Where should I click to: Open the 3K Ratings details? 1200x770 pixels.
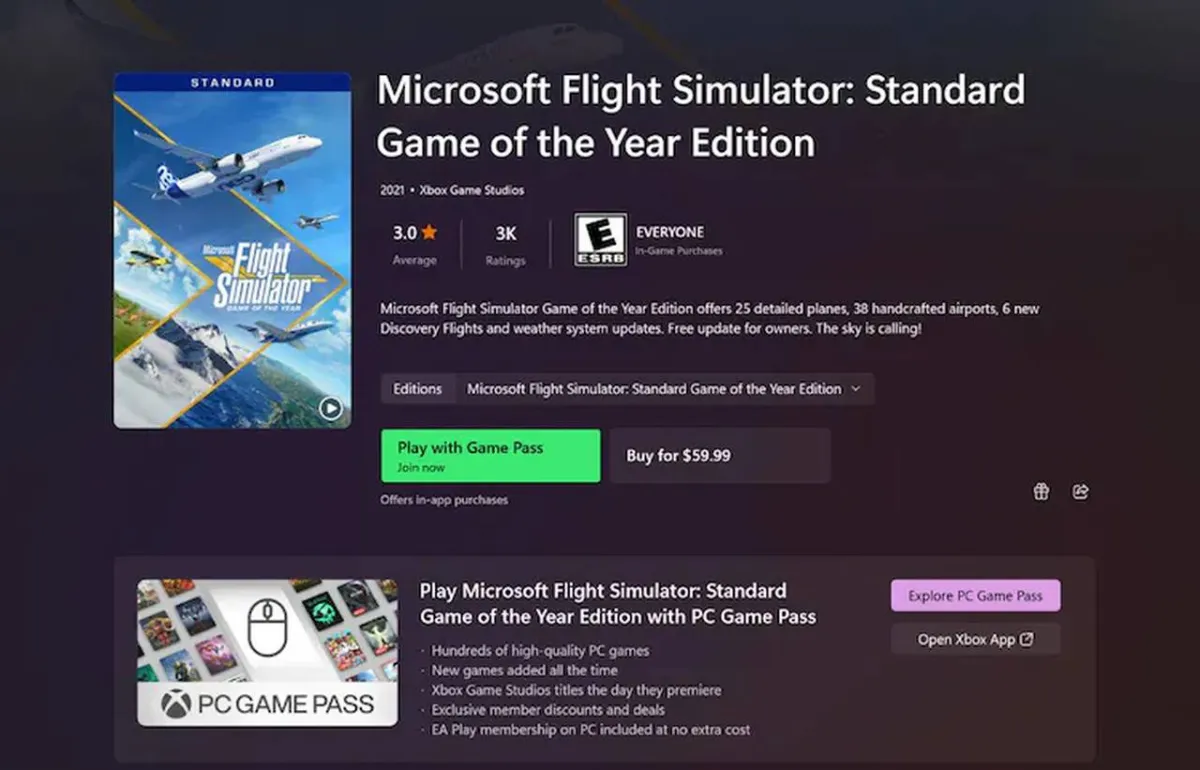coord(505,243)
